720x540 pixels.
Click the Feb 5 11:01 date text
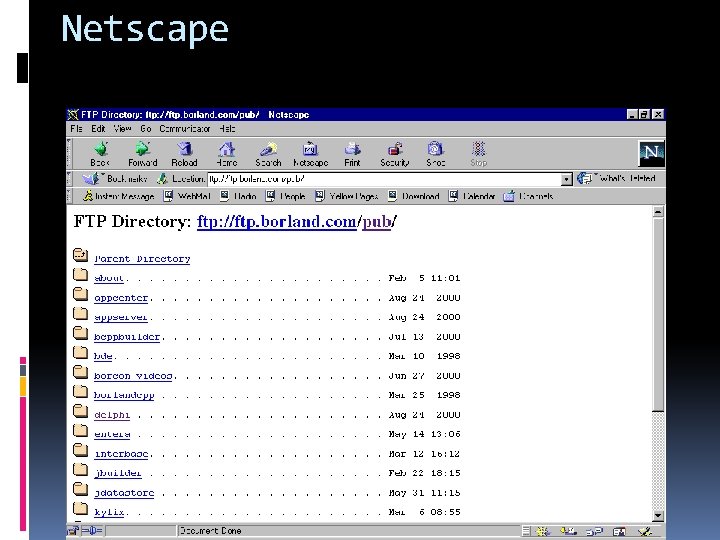coord(424,278)
